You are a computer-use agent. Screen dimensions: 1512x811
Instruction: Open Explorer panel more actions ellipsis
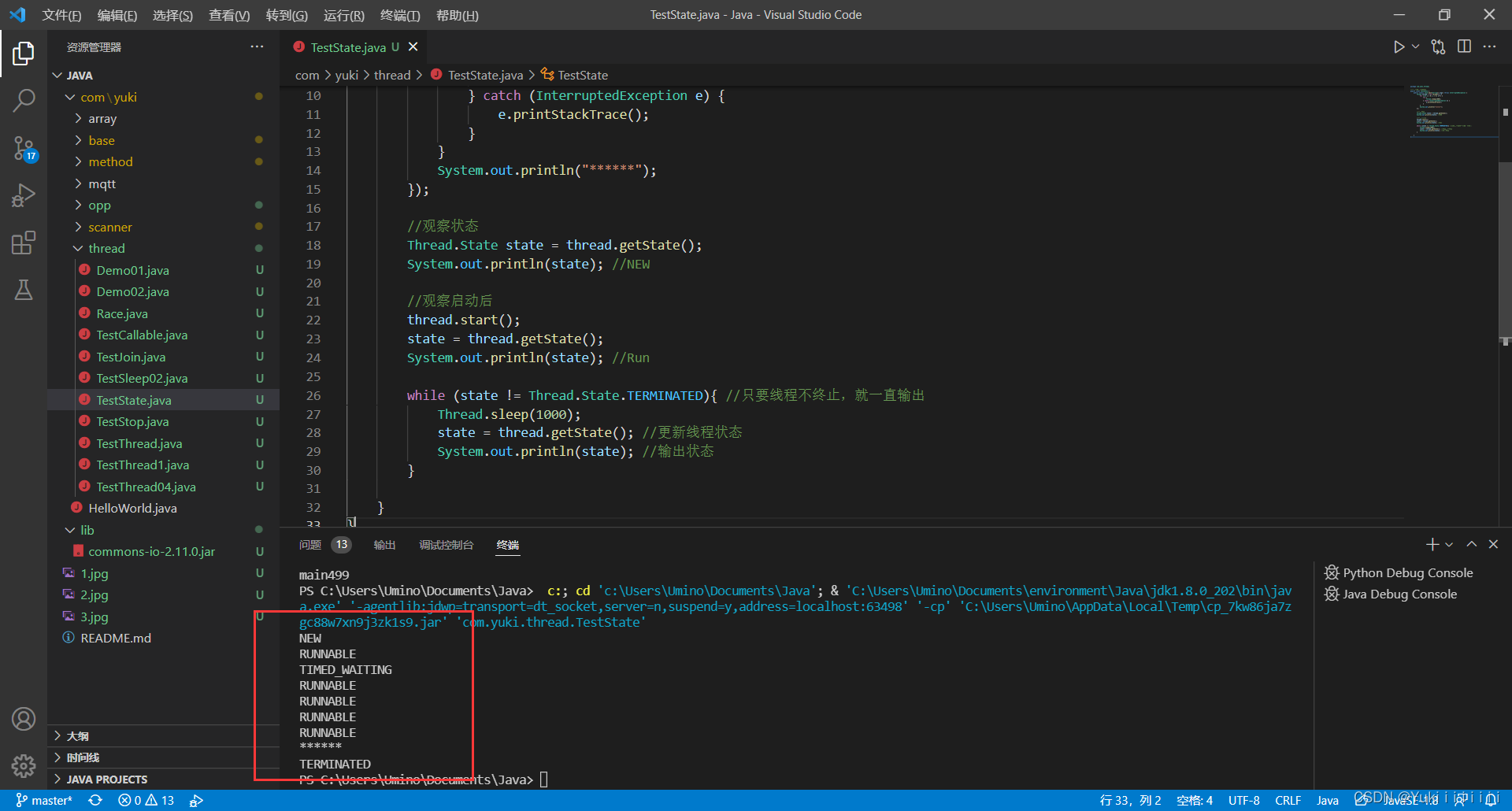pyautogui.click(x=257, y=47)
